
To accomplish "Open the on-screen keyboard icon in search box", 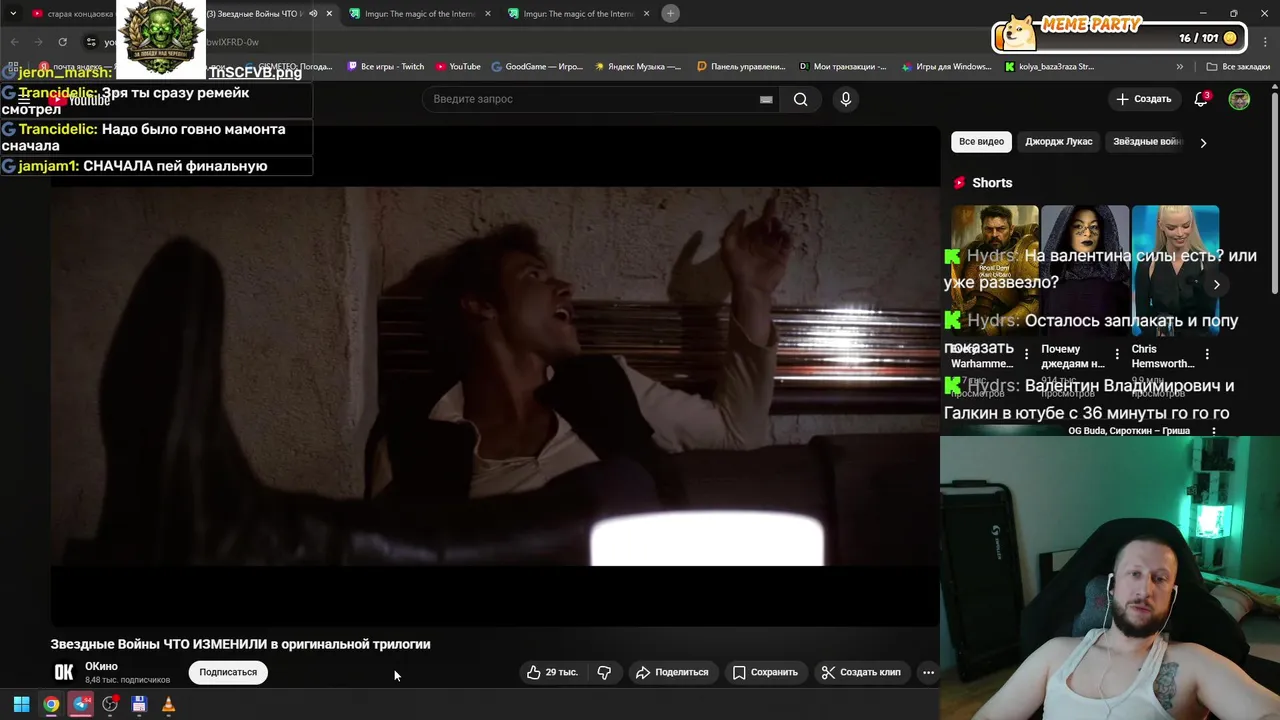I will (x=766, y=99).
